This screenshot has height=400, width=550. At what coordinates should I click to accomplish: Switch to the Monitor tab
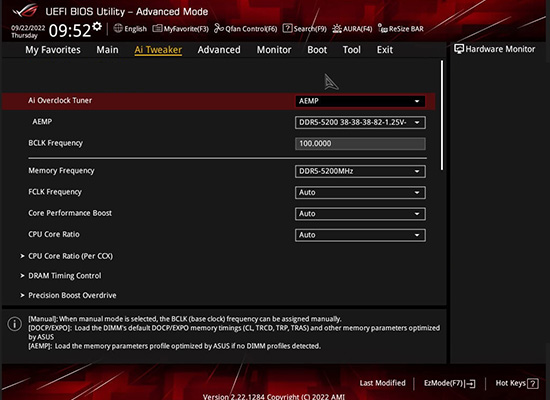point(274,50)
